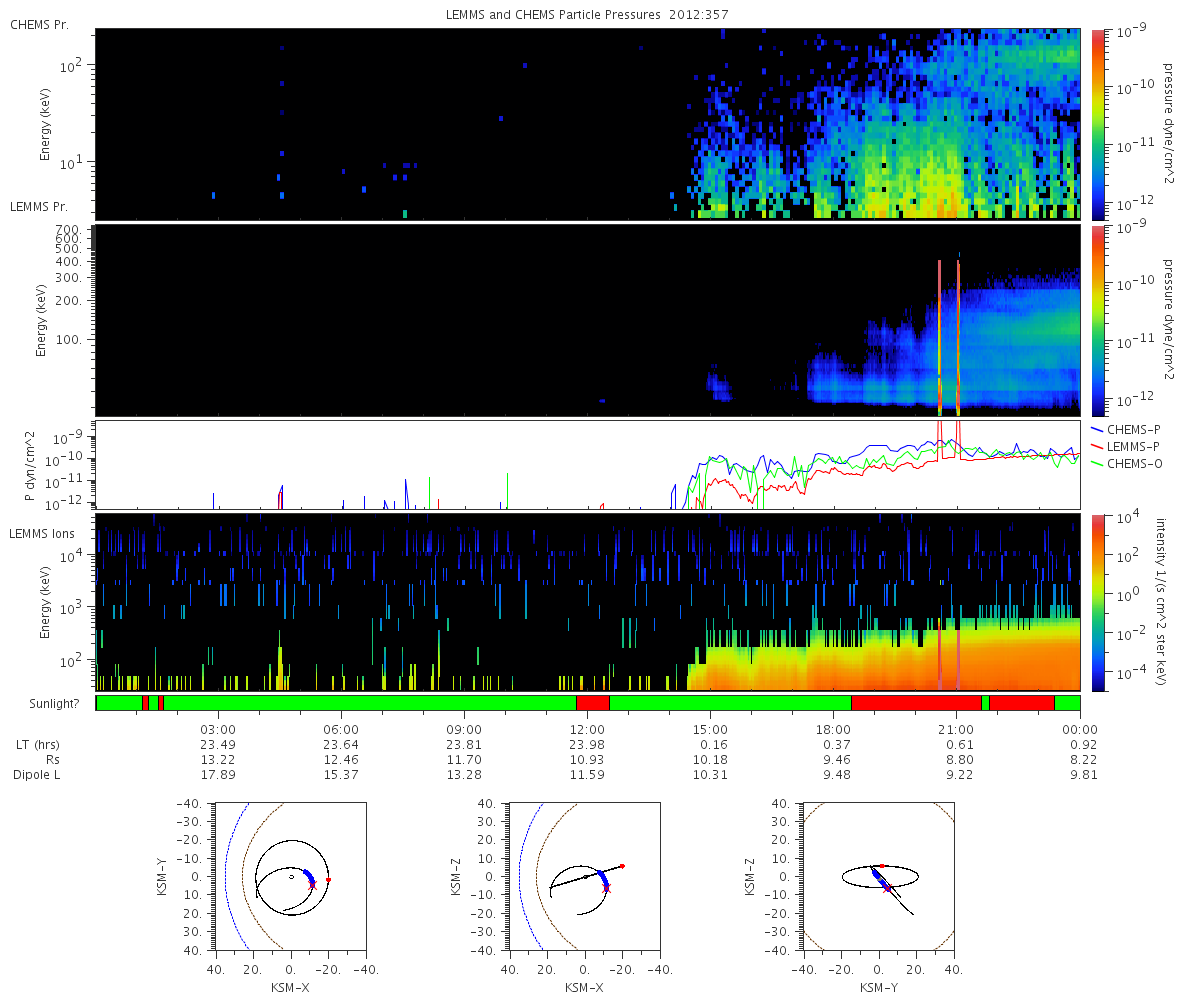The height and width of the screenshot is (1000, 1200).
Task: Click the plot title 'LEMMS and CHEMS Particle Pressures 2012:357'
Action: [x=588, y=16]
